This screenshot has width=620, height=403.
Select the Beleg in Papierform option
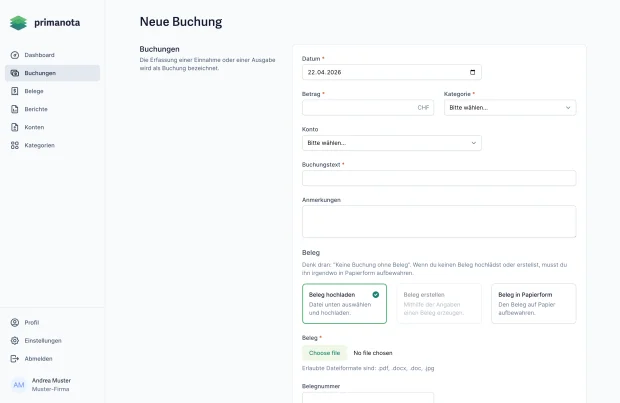click(x=533, y=303)
